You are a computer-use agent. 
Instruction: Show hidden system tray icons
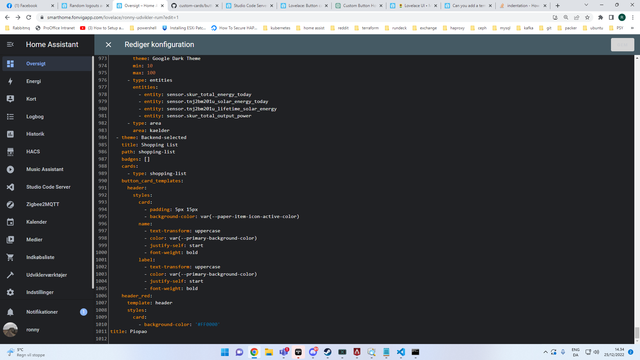(545, 352)
